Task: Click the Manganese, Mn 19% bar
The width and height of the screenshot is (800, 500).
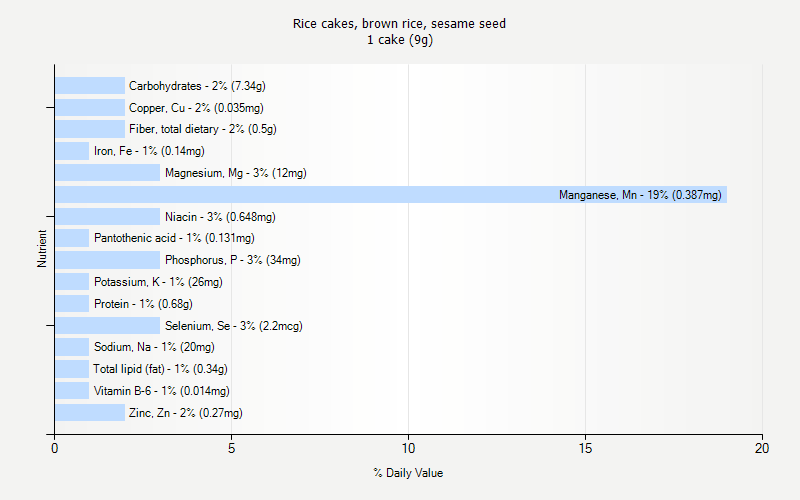Action: click(390, 195)
